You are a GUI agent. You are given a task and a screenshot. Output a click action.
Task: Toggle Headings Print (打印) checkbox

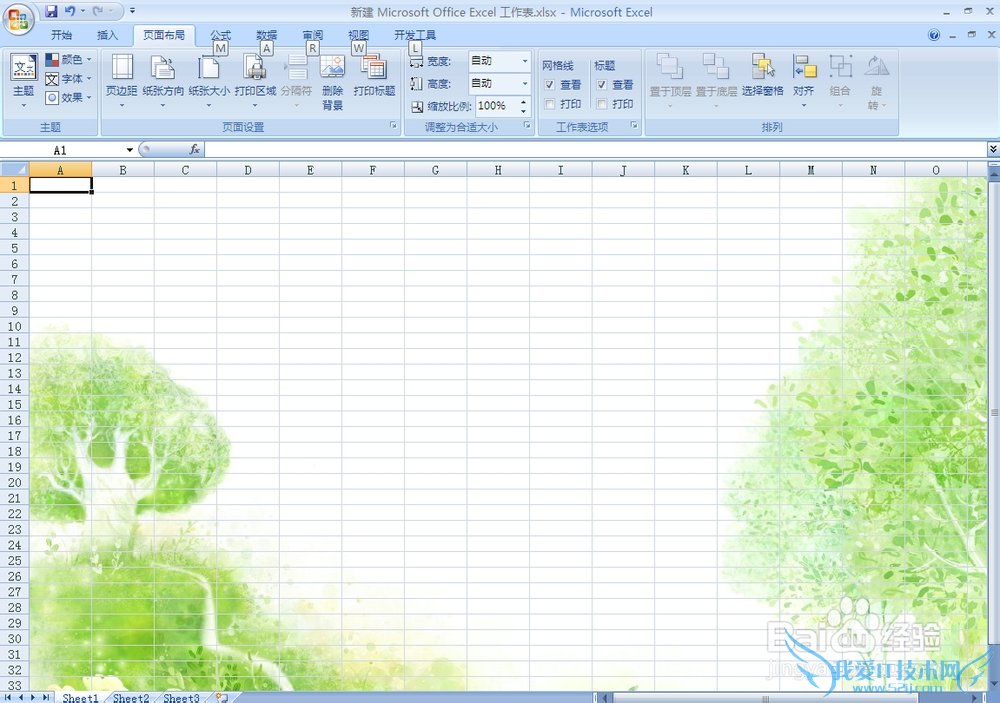(x=601, y=104)
